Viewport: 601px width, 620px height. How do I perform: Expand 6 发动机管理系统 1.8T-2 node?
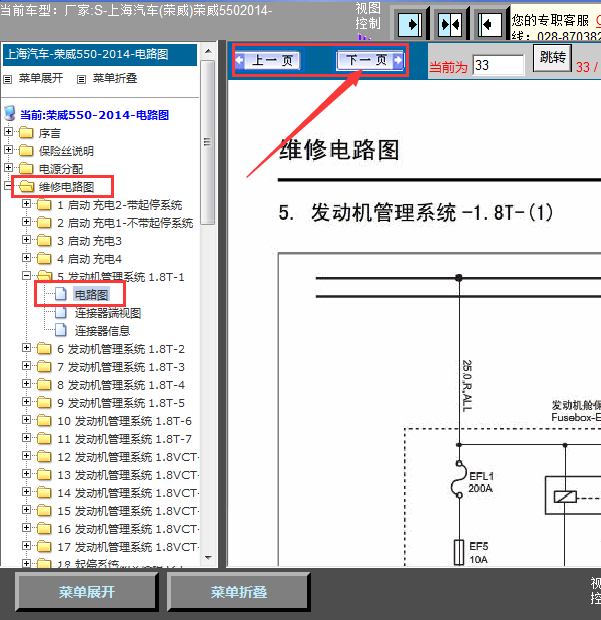[26, 348]
